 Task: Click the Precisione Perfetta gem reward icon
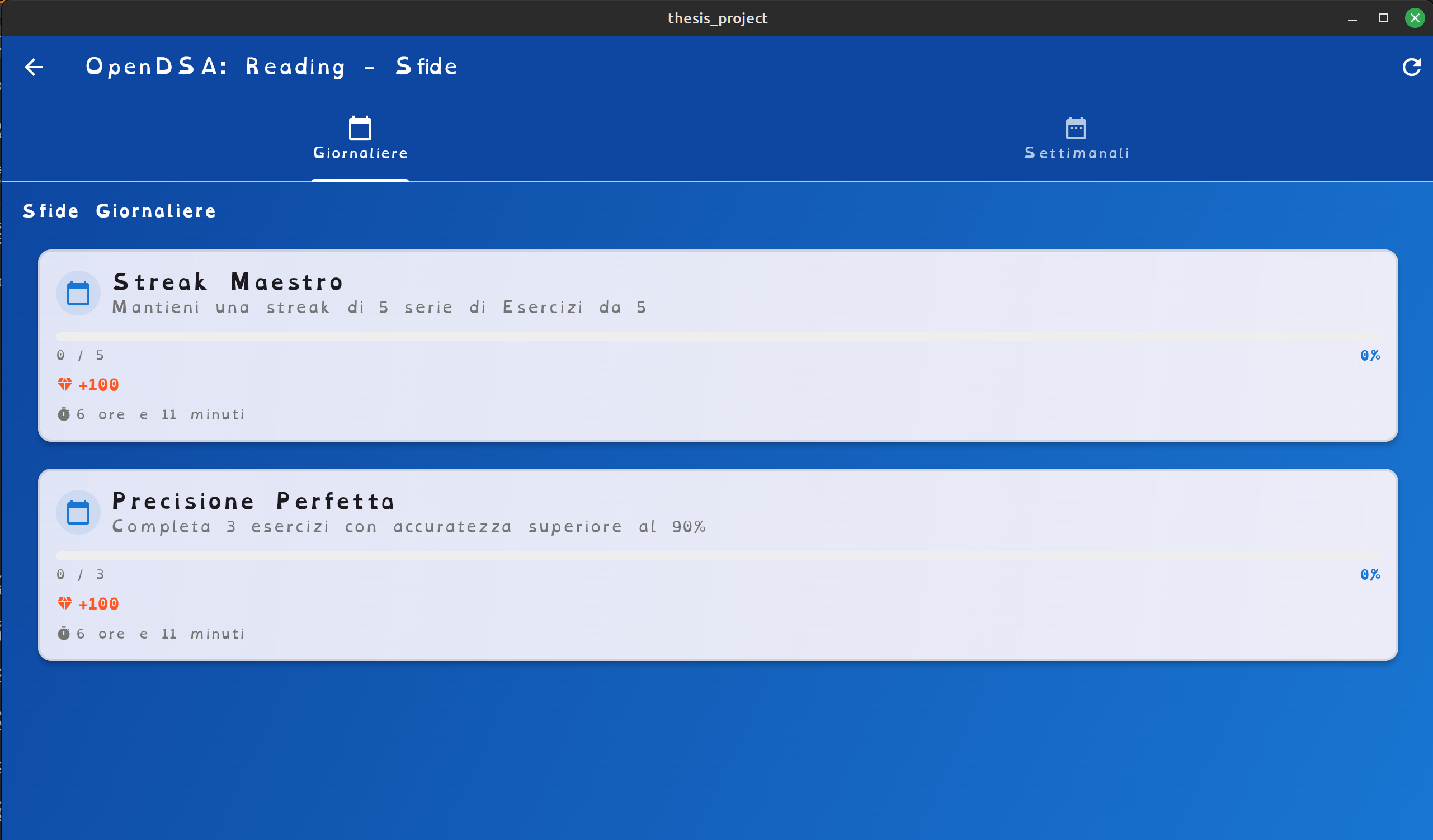(x=65, y=603)
